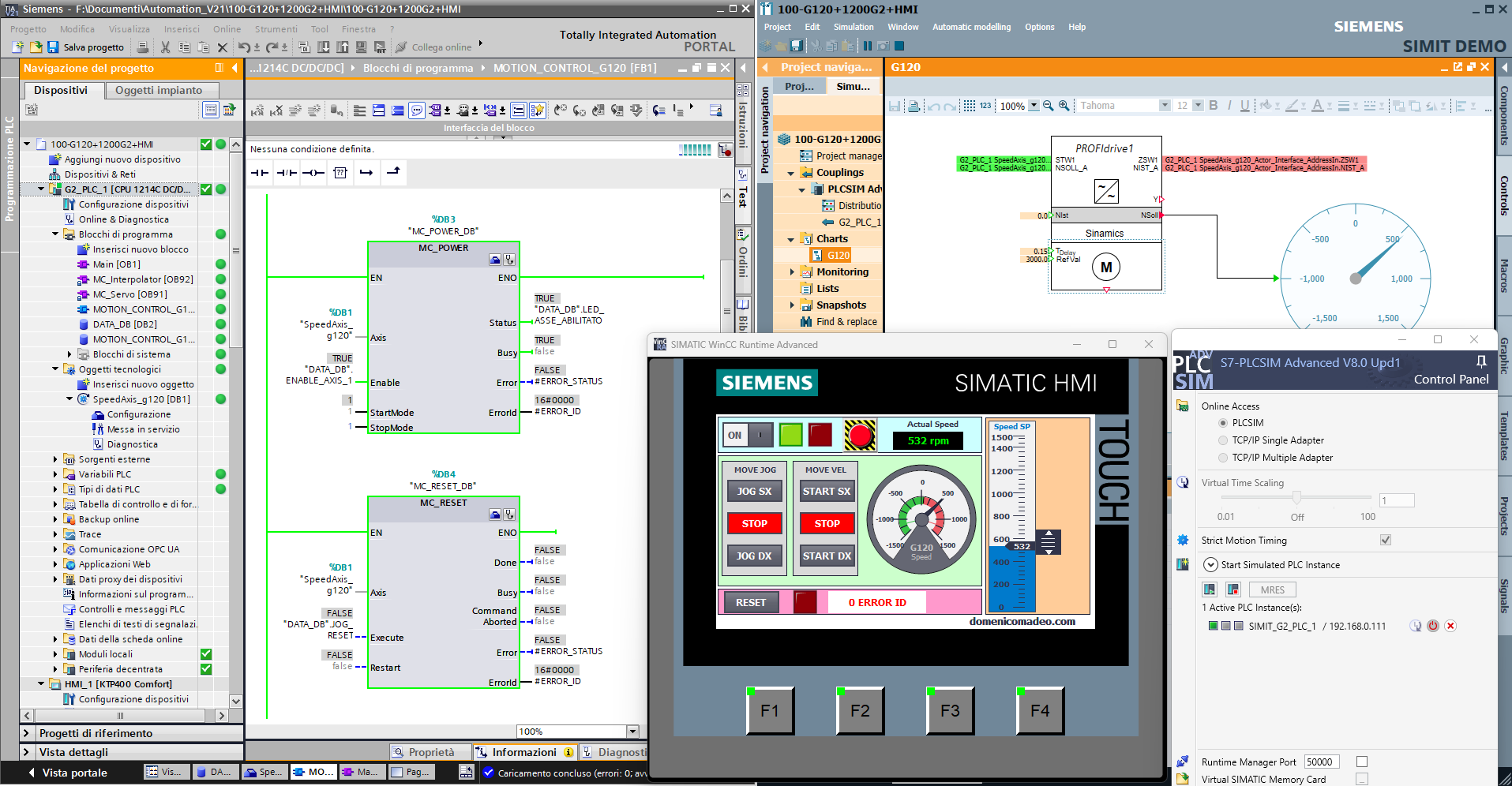The height and width of the screenshot is (786, 1512).
Task: Open the Simulation menu in SIMIT
Action: pos(854,27)
